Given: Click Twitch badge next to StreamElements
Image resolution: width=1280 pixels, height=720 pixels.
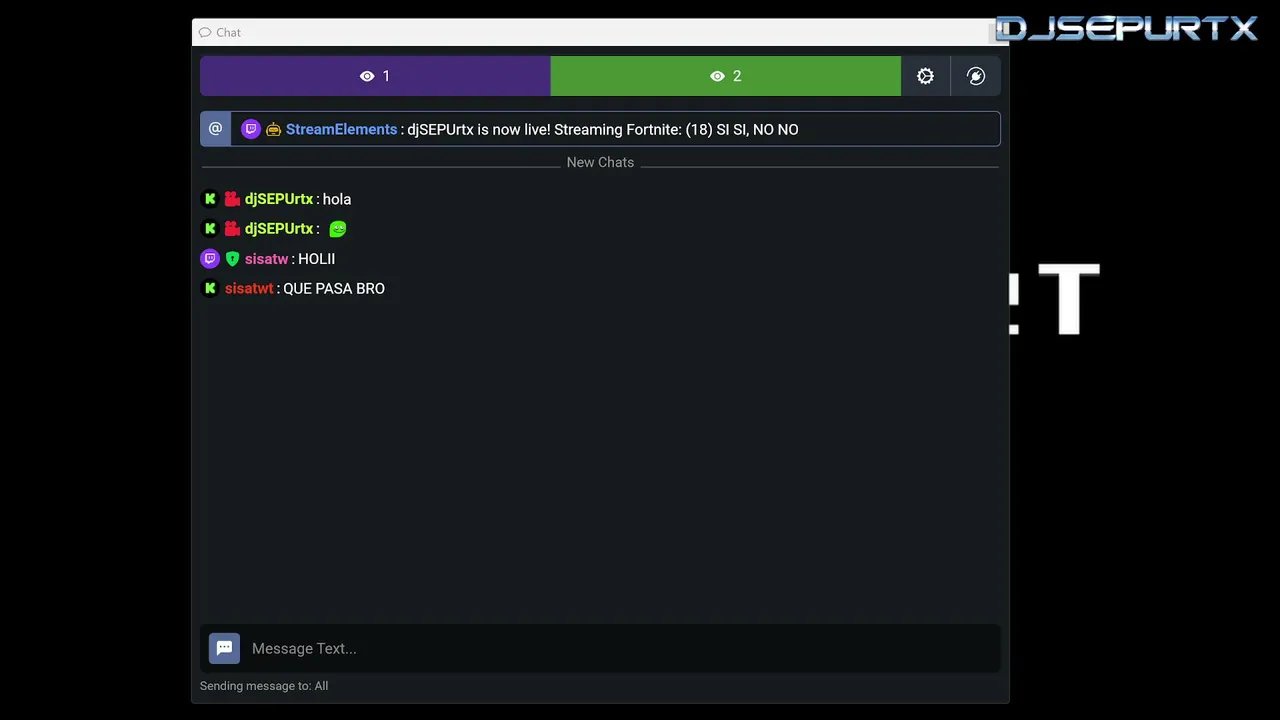Looking at the screenshot, I should (x=251, y=129).
